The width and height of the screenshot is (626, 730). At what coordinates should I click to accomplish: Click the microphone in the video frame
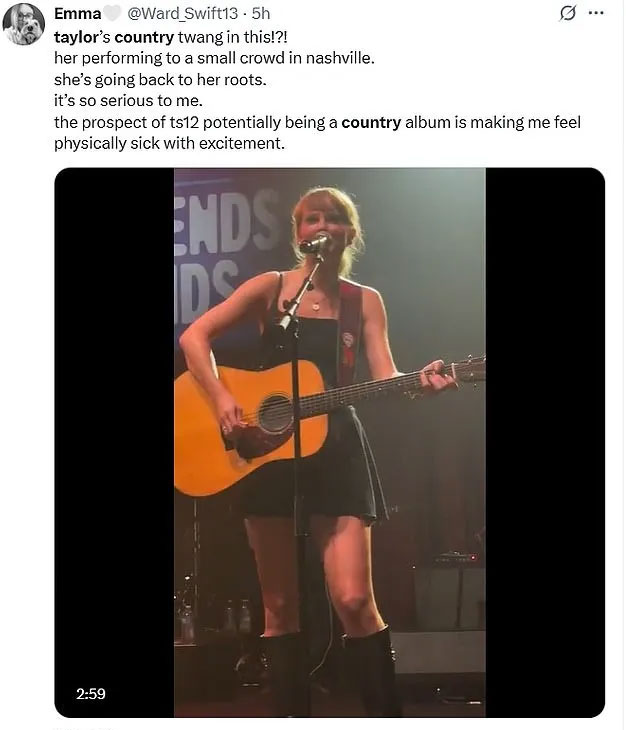click(x=314, y=243)
